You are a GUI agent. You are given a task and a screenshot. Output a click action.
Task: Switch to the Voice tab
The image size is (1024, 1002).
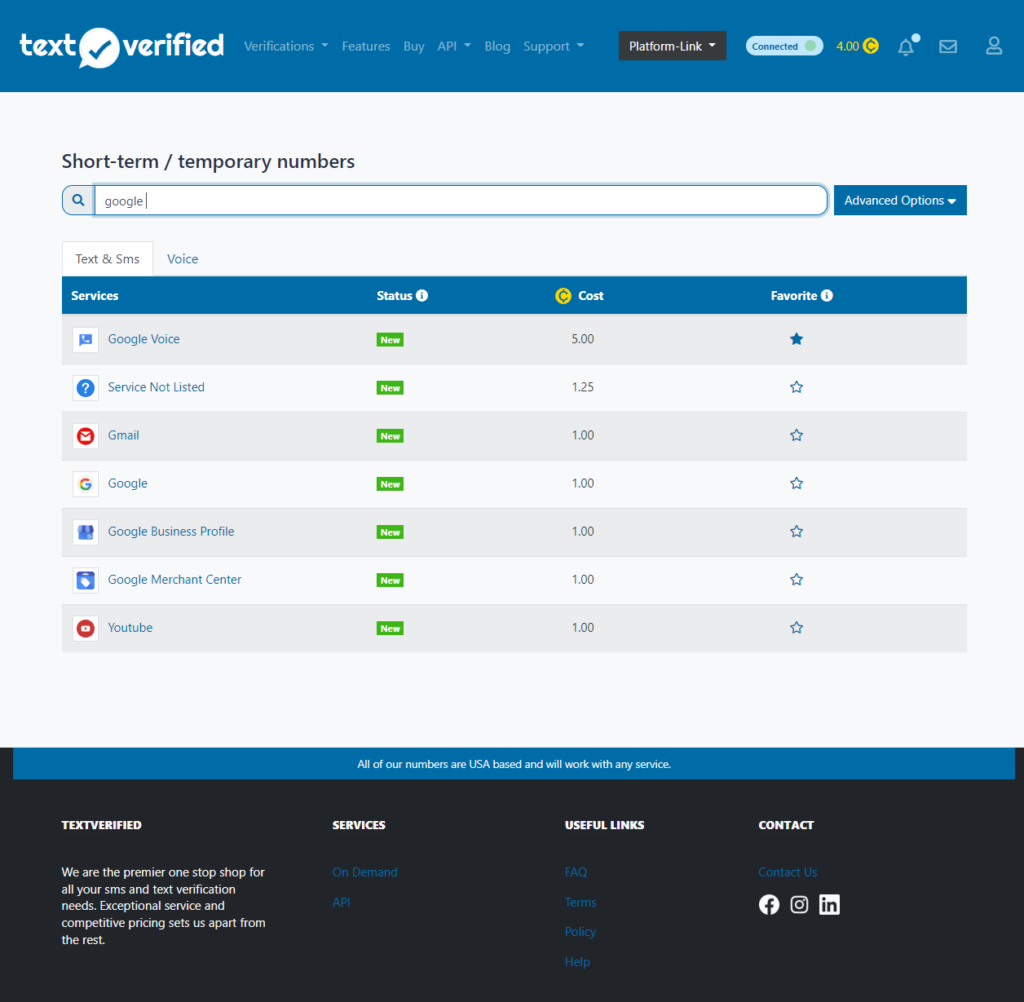[x=182, y=259]
